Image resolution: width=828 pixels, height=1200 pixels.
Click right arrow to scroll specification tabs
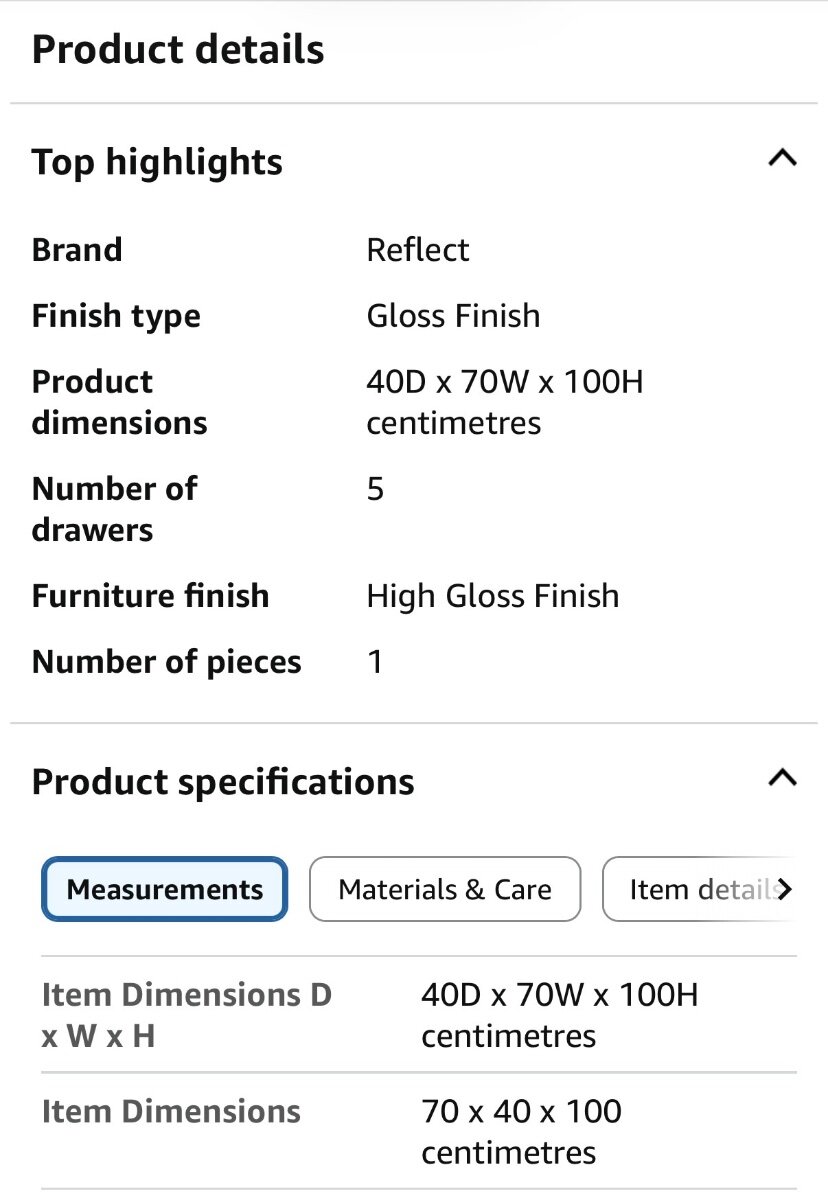click(785, 889)
